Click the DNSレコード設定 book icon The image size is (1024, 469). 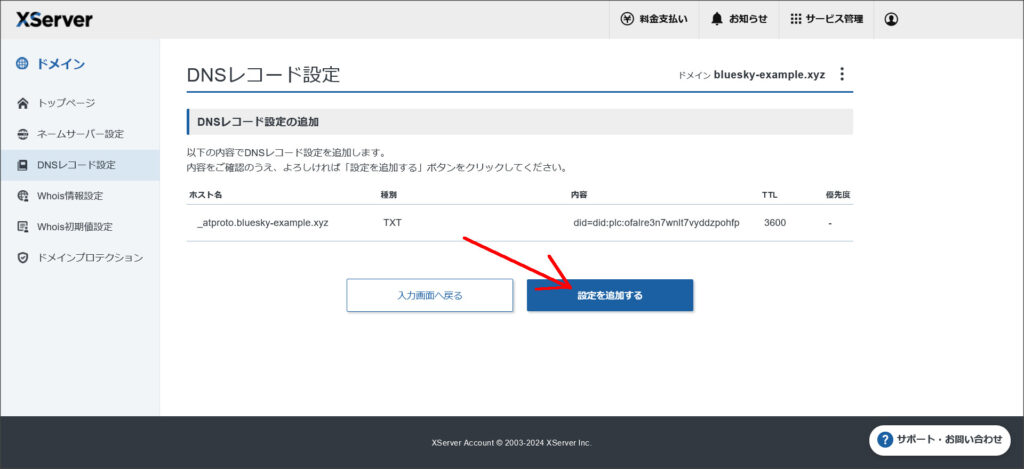point(23,165)
